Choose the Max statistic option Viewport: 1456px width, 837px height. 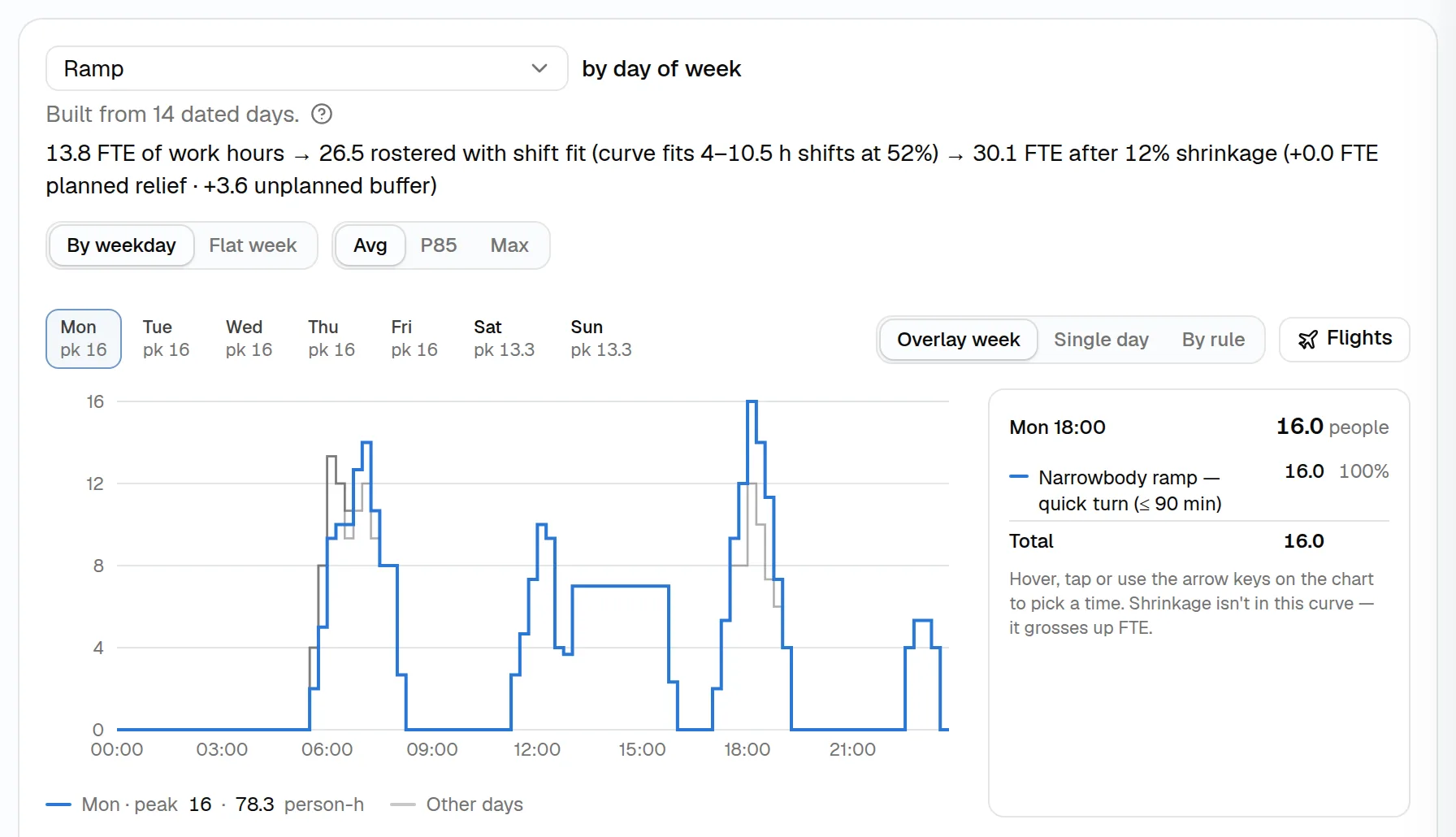click(x=509, y=245)
